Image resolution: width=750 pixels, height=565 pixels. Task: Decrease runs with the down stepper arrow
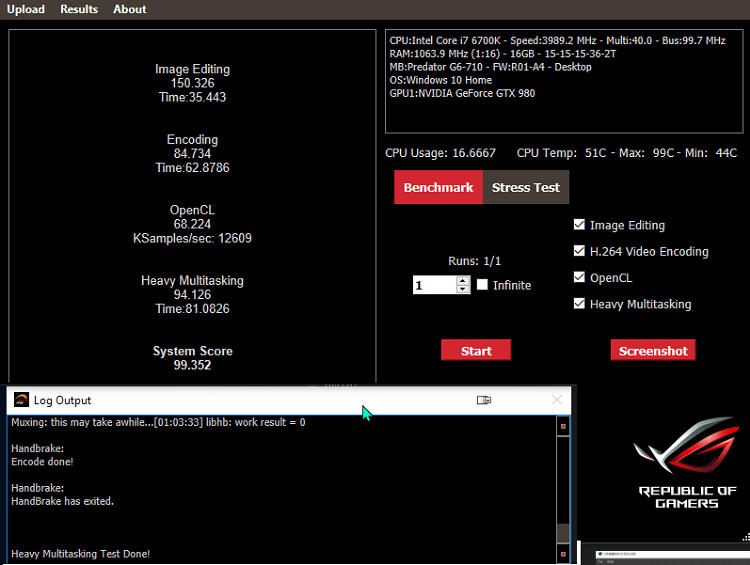[463, 289]
